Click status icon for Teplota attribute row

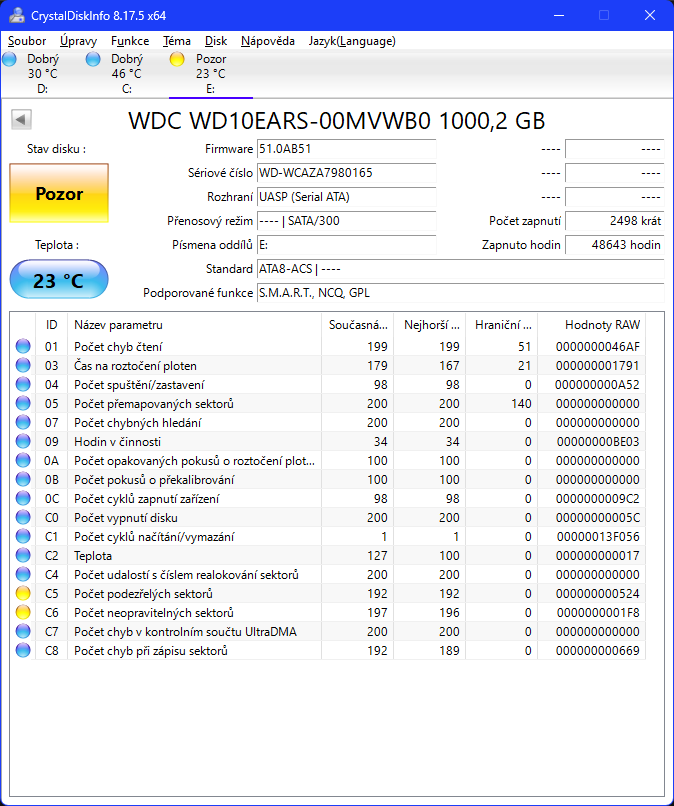pyautogui.click(x=23, y=556)
